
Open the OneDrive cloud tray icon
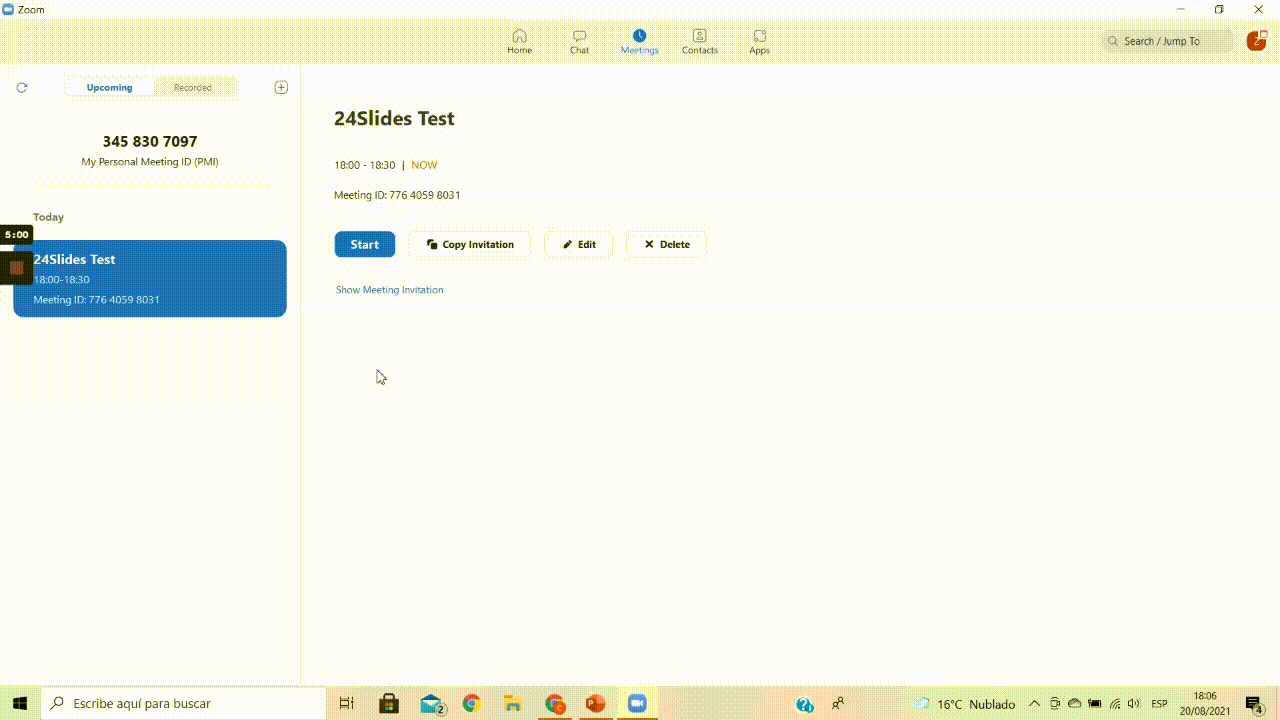pos(1074,704)
